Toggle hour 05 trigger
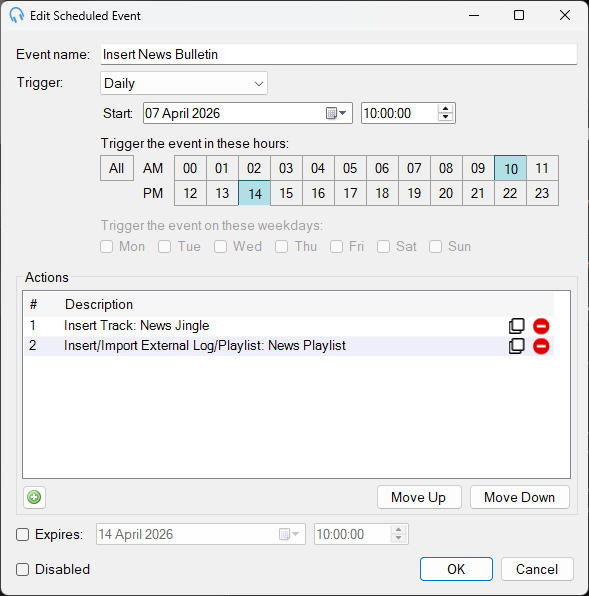The image size is (589, 596). tap(350, 168)
